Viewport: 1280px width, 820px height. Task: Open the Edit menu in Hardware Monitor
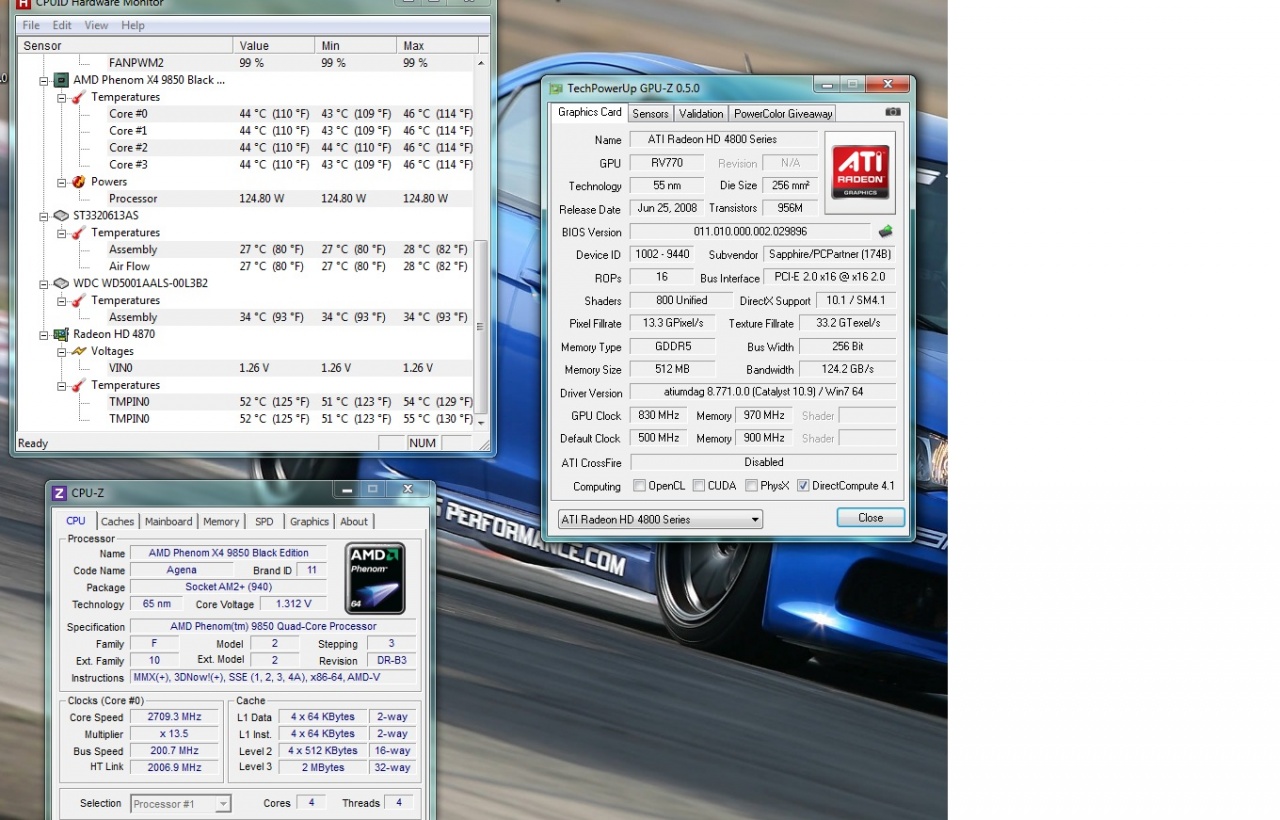(x=62, y=25)
